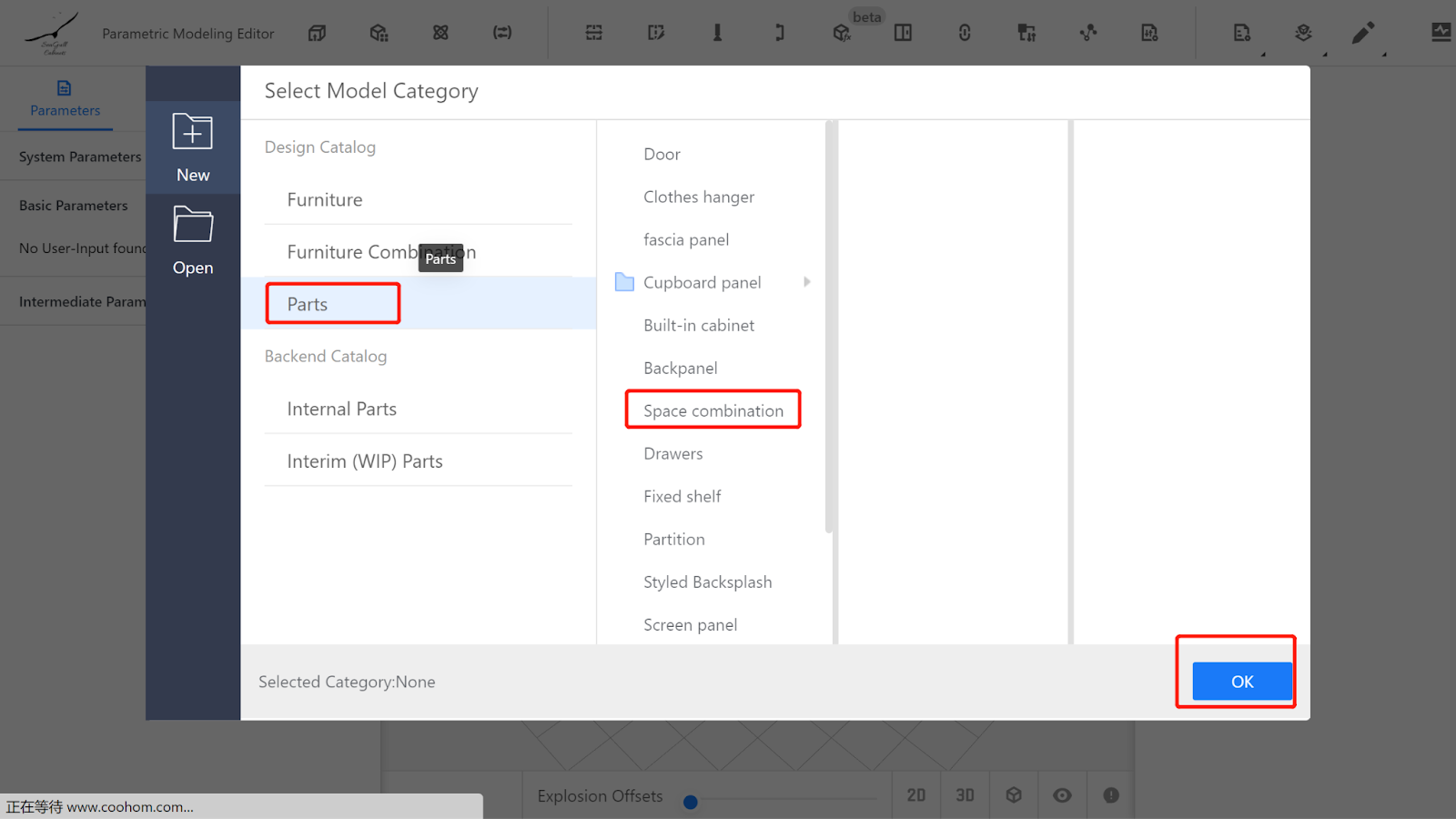Switch to 2D view mode
Viewport: 1456px width, 819px height.
click(x=916, y=795)
